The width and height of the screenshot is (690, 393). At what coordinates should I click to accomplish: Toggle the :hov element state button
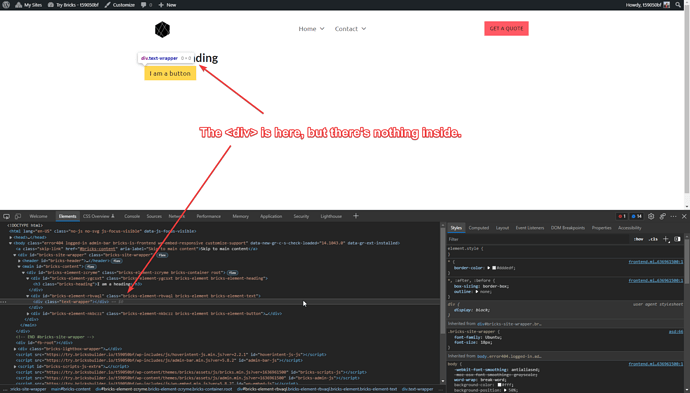639,239
